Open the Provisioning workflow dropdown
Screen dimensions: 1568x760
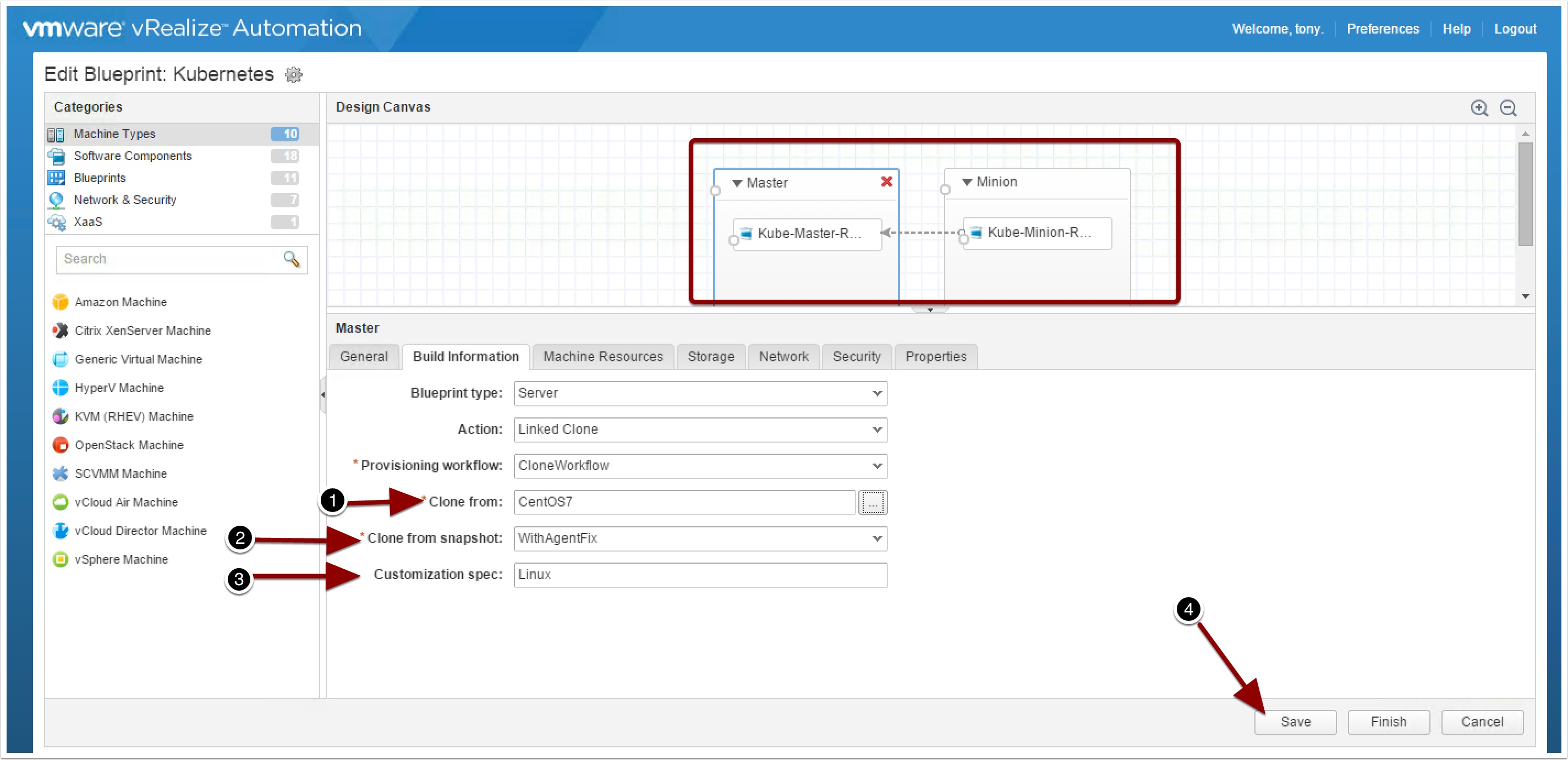click(876, 466)
